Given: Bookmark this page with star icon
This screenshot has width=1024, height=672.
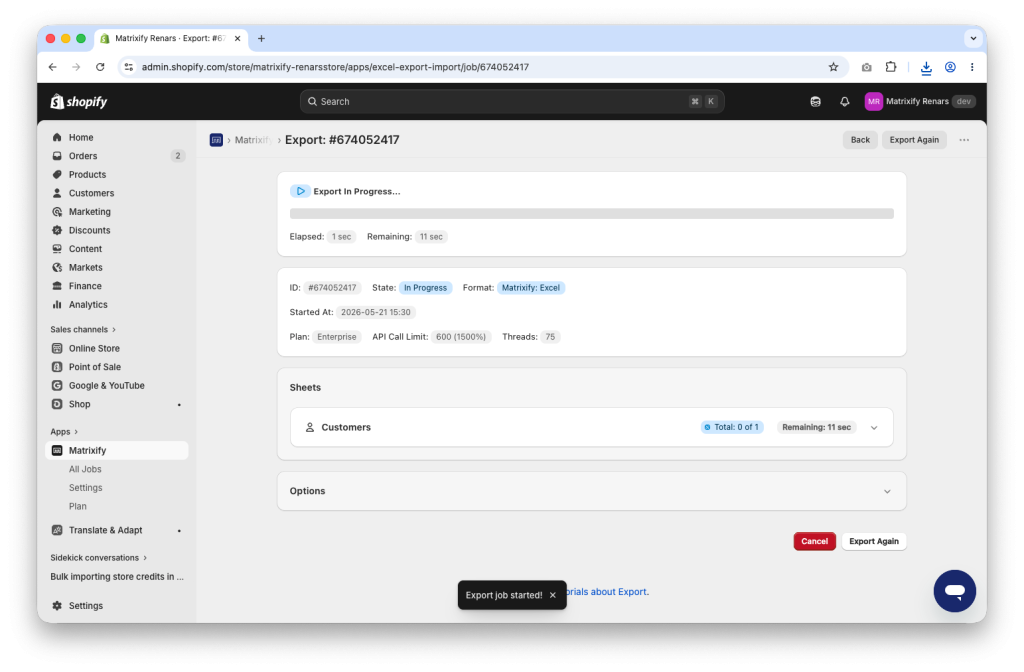Looking at the screenshot, I should (x=833, y=67).
